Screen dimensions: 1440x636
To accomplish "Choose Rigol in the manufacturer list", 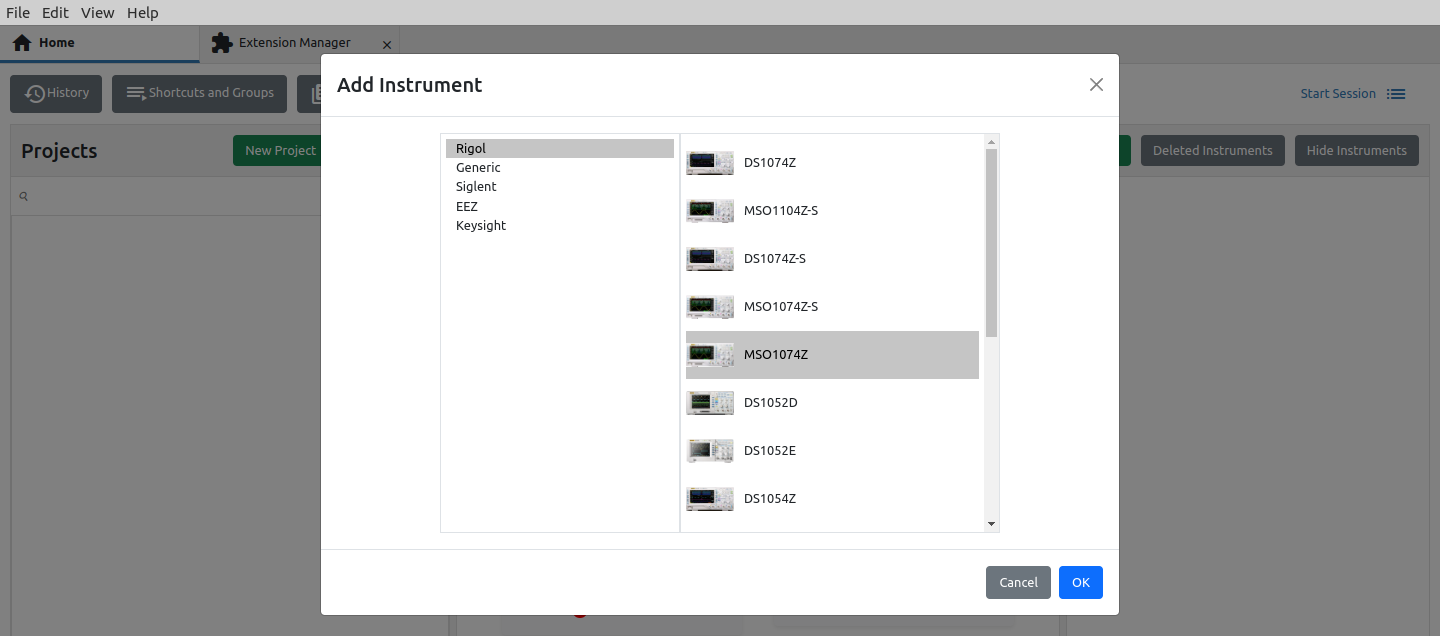I will pos(560,149).
